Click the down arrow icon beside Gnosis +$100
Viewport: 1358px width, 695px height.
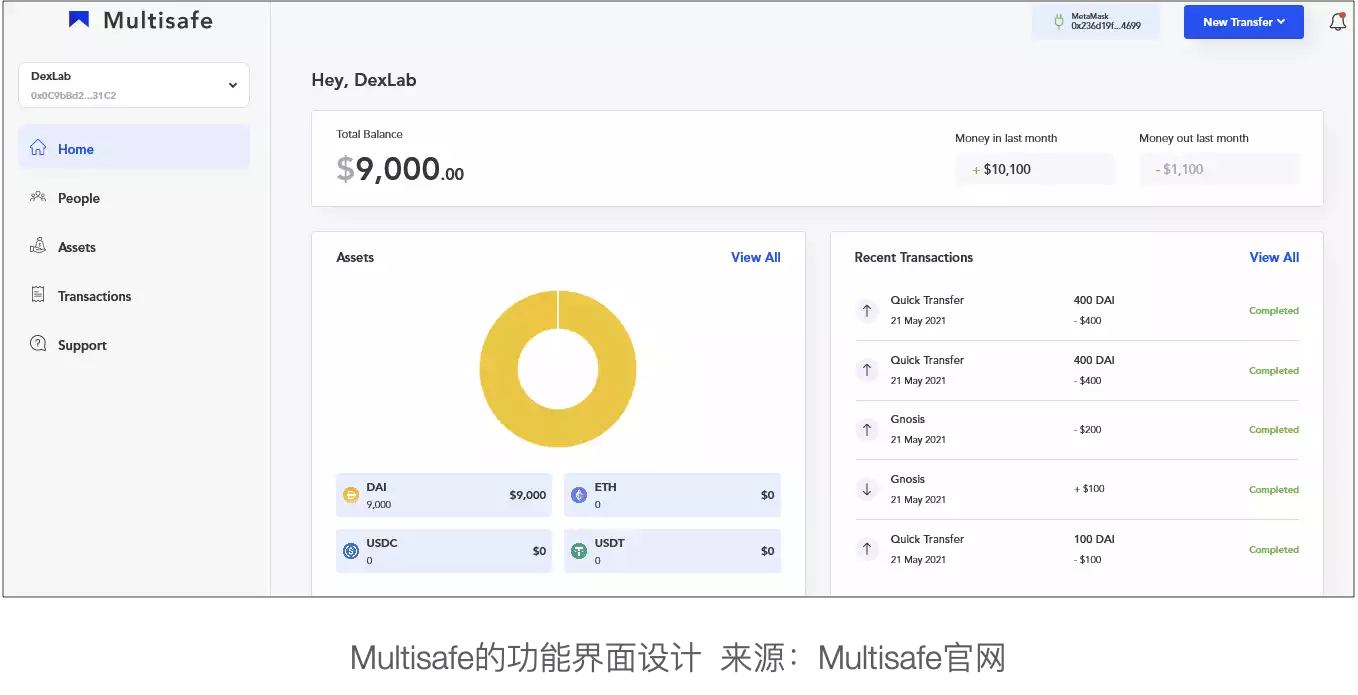tap(867, 489)
